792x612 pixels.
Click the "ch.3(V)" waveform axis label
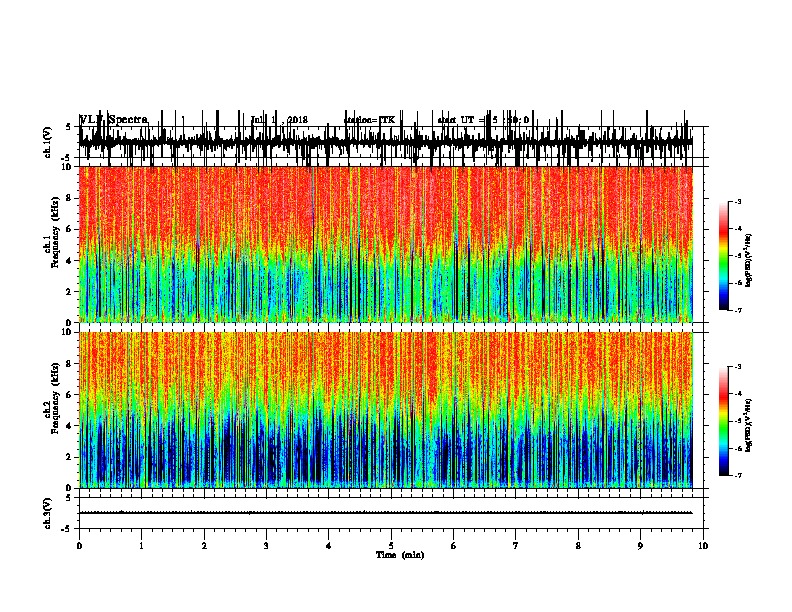[x=48, y=514]
